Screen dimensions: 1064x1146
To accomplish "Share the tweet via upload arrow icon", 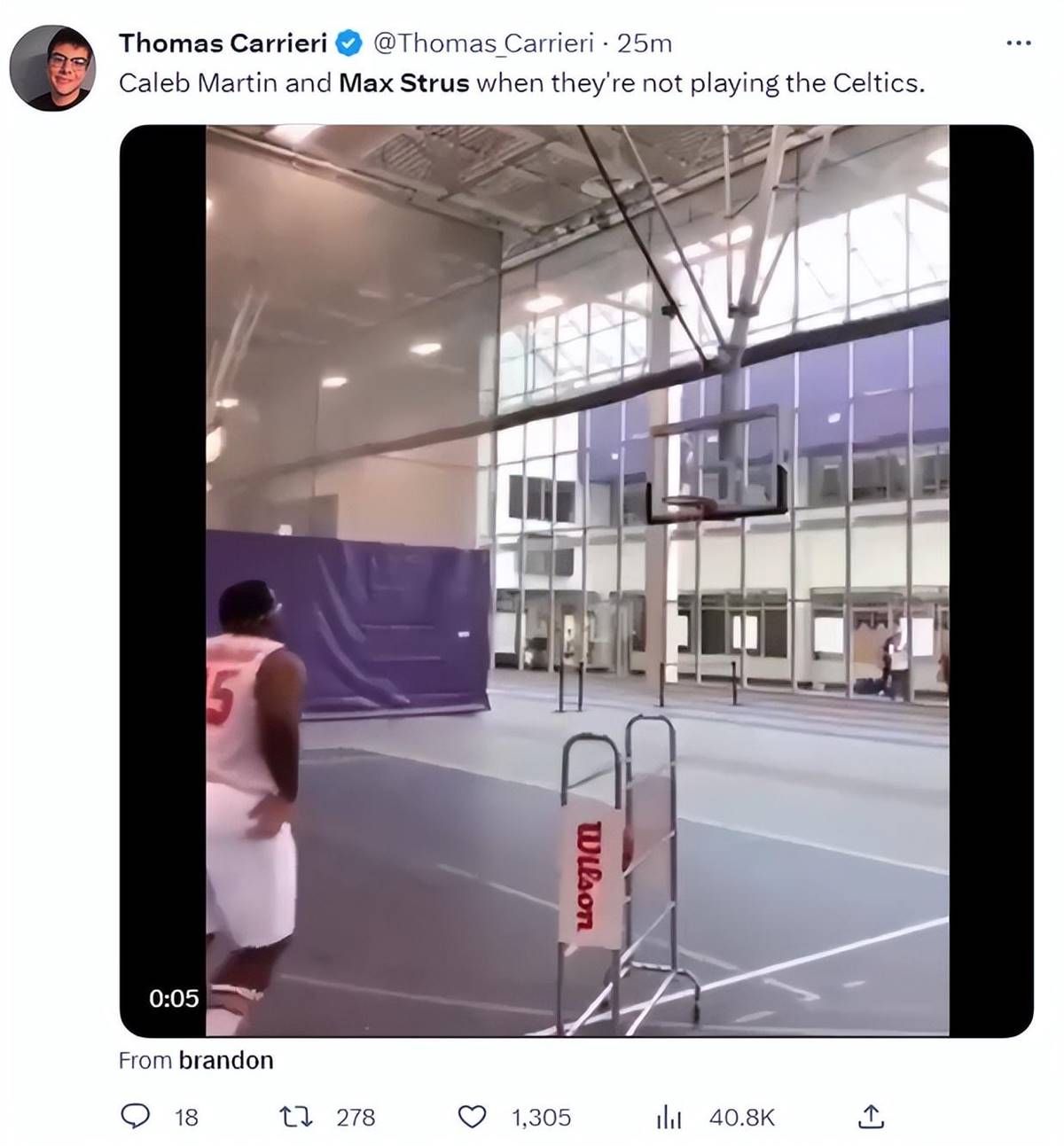I will coord(871,1117).
